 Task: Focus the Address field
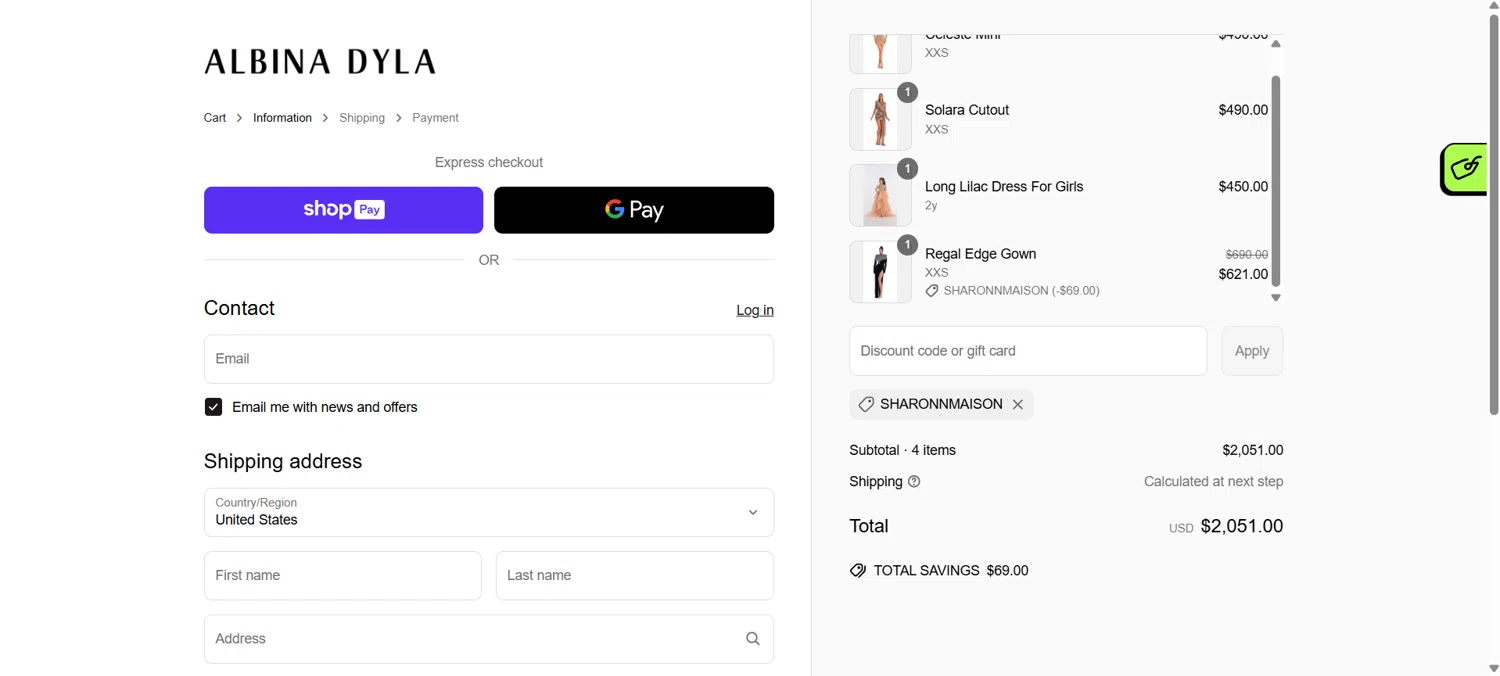point(489,639)
